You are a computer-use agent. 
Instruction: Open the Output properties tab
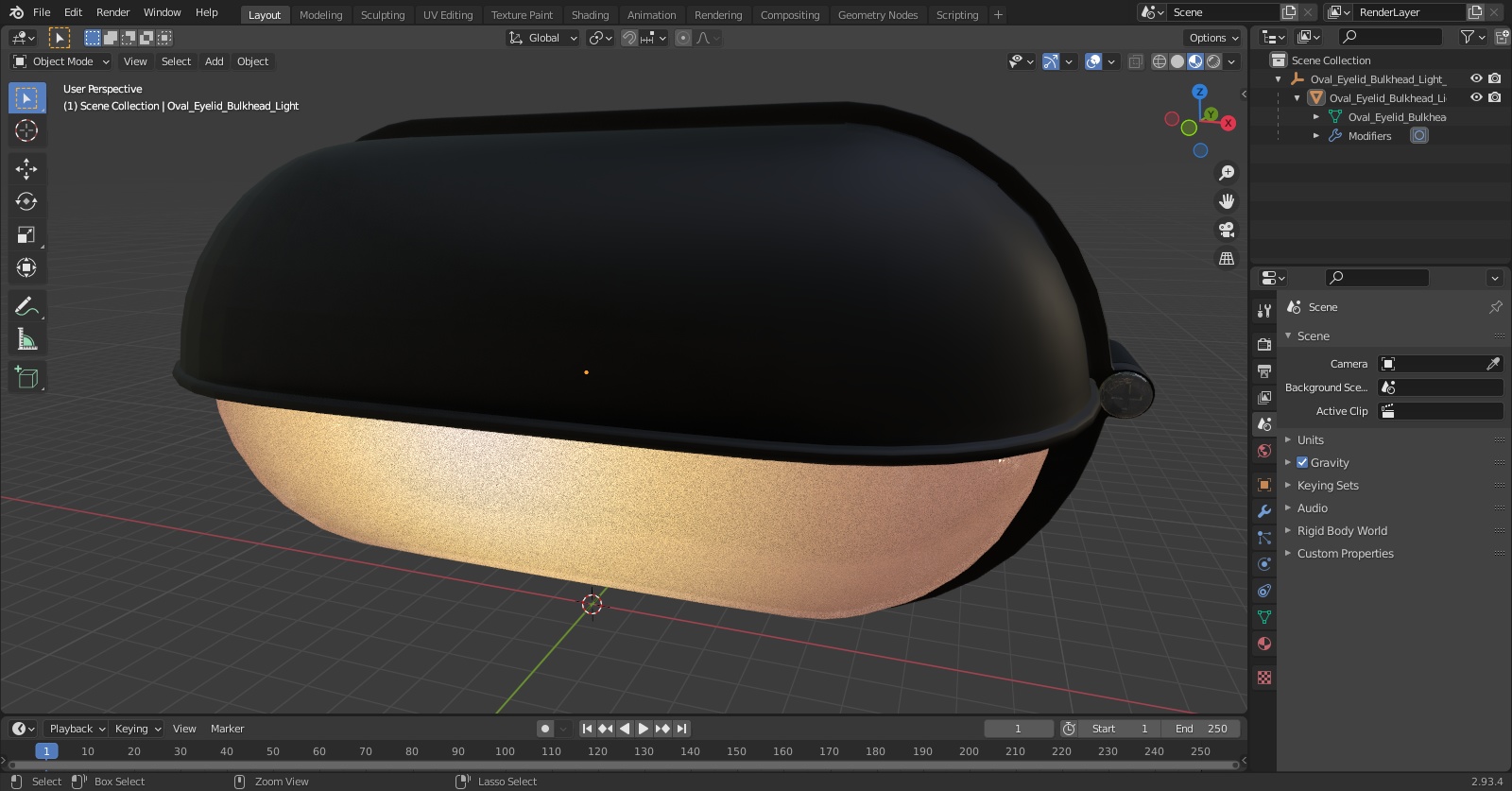1264,371
